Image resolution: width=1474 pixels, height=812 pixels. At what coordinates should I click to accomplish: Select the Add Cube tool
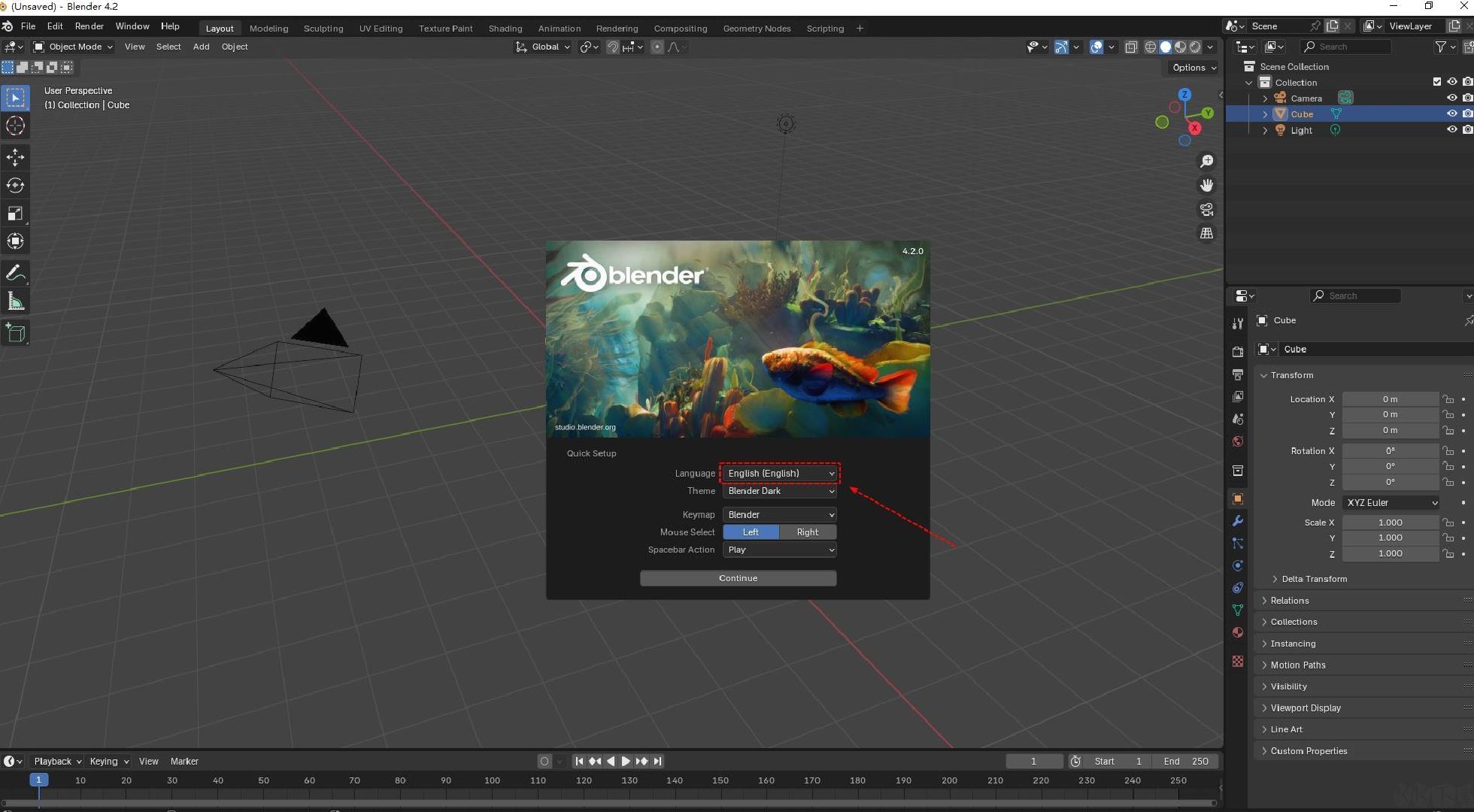(15, 332)
